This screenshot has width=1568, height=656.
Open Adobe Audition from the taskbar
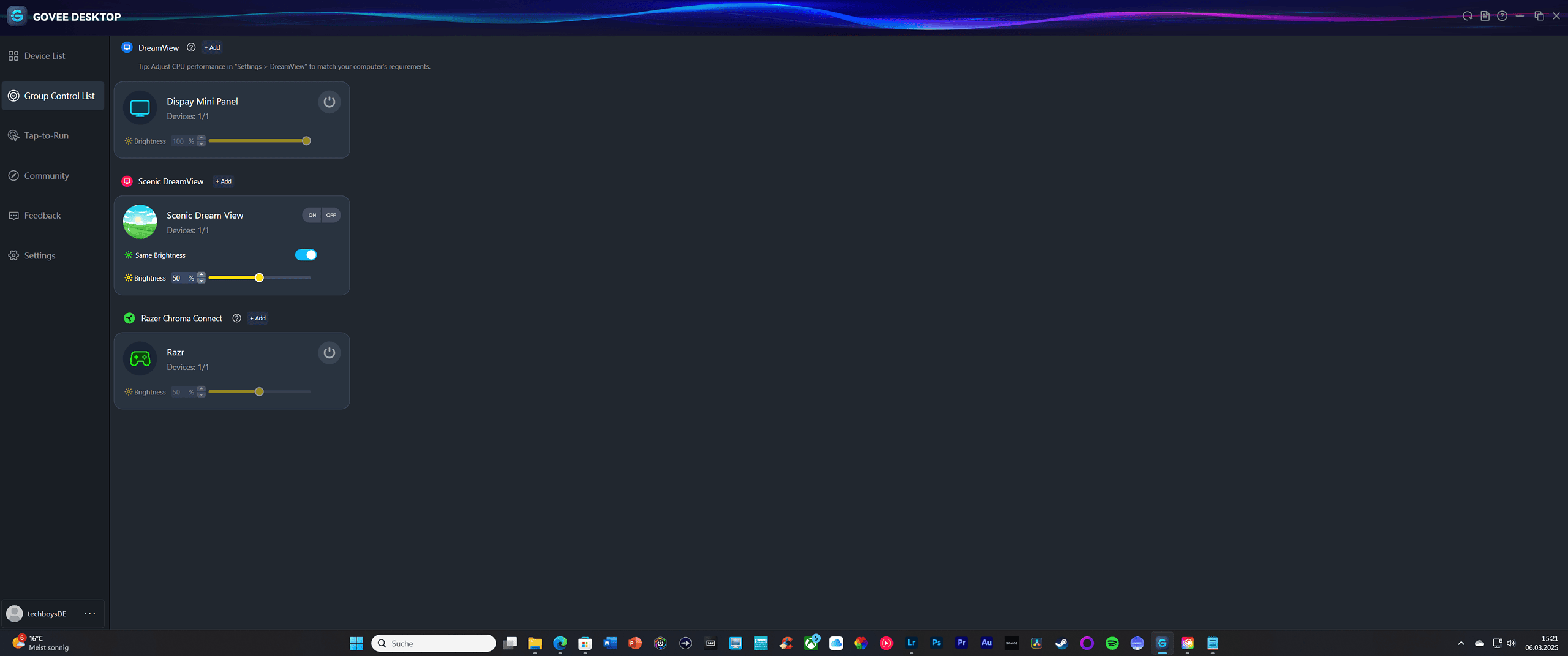tap(987, 643)
